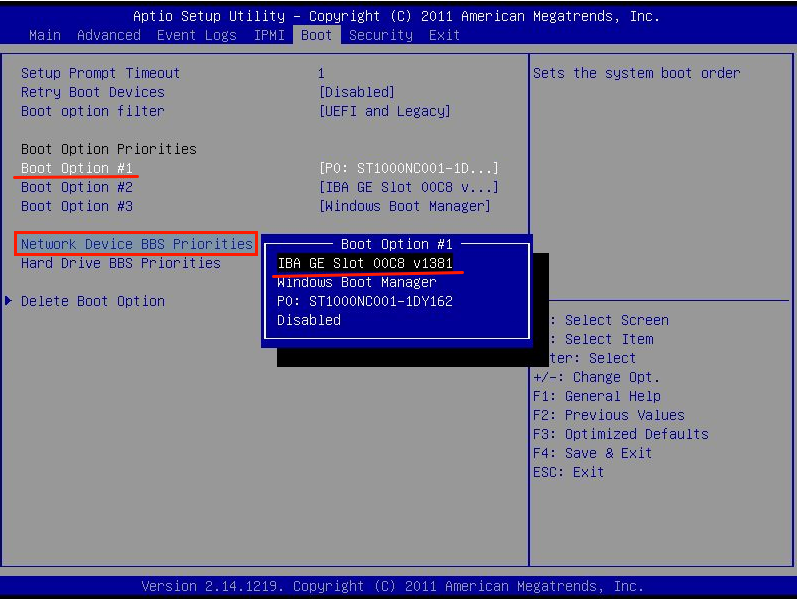Pick P0: ST1000NC001-1DY162 in popup list
The width and height of the screenshot is (797, 599).
[364, 301]
